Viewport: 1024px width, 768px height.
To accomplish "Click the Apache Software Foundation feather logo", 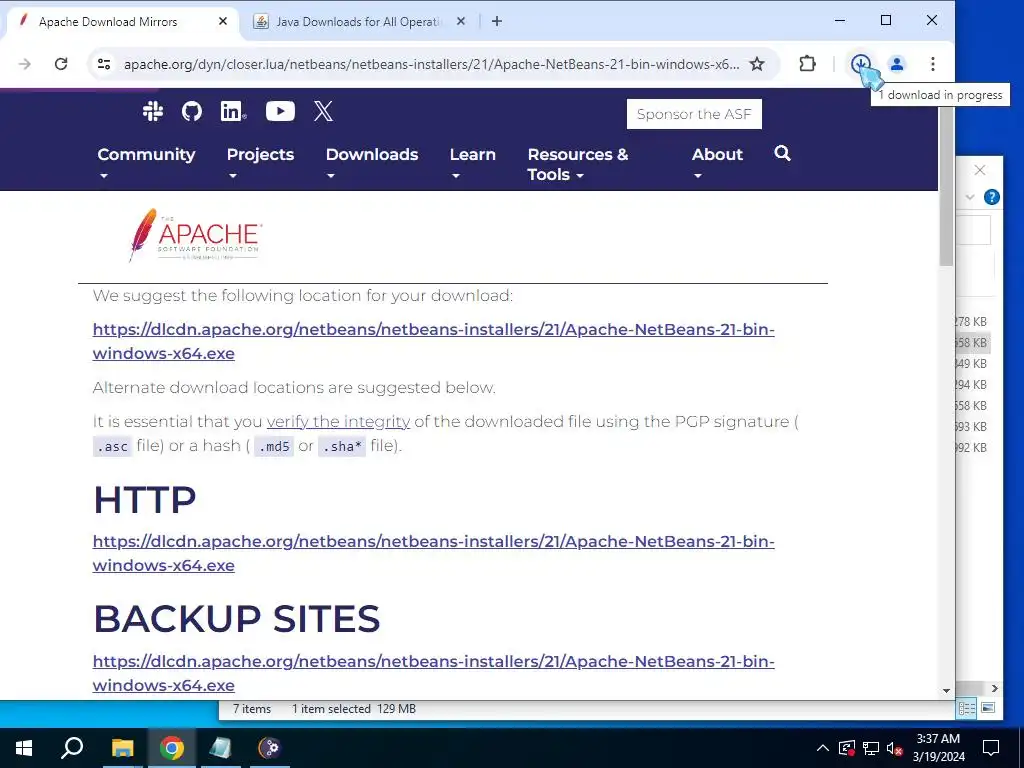I will [x=195, y=235].
